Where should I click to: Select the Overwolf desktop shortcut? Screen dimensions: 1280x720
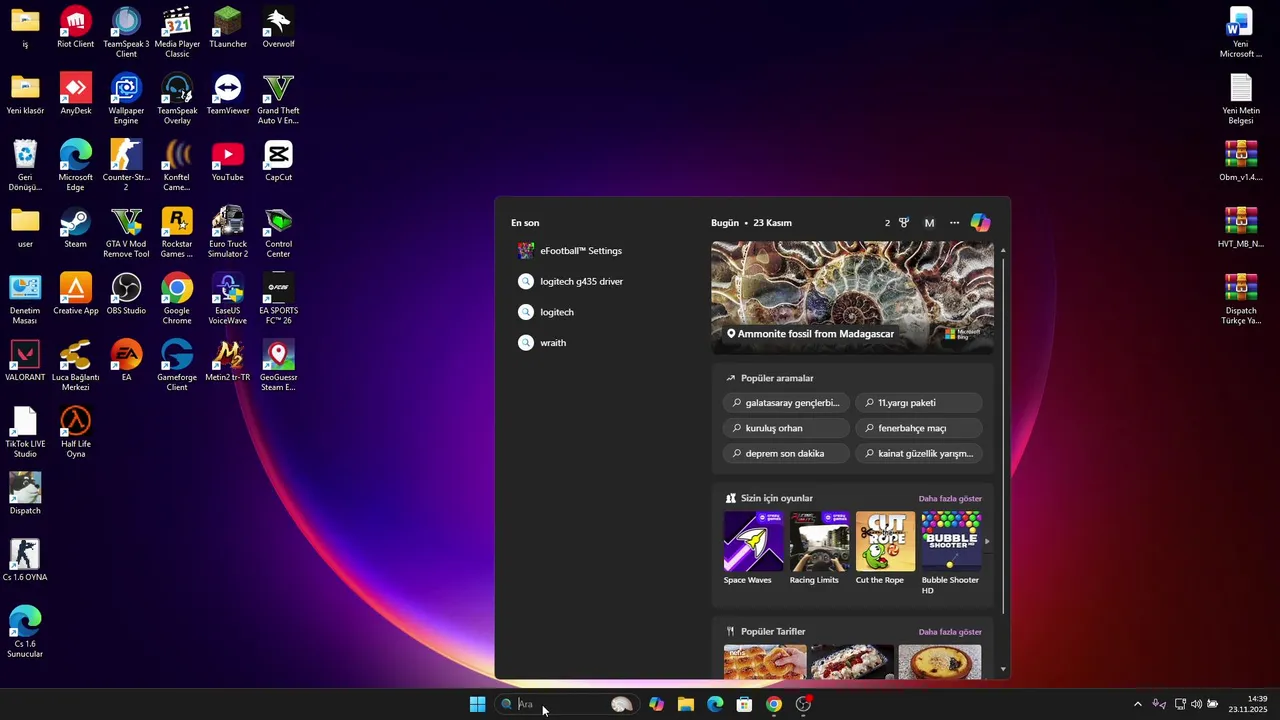(278, 27)
